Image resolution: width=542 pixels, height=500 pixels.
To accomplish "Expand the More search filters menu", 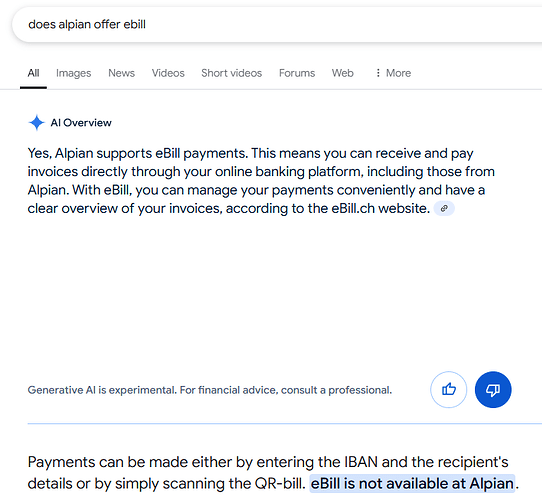I will click(x=393, y=73).
